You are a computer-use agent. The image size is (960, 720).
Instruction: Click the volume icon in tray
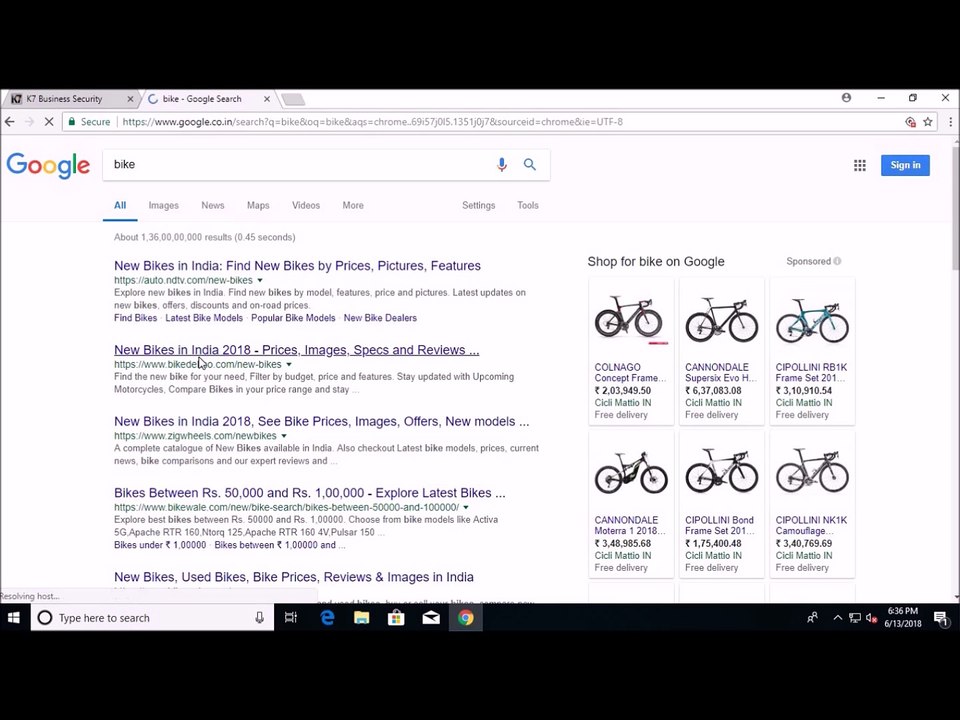(872, 618)
